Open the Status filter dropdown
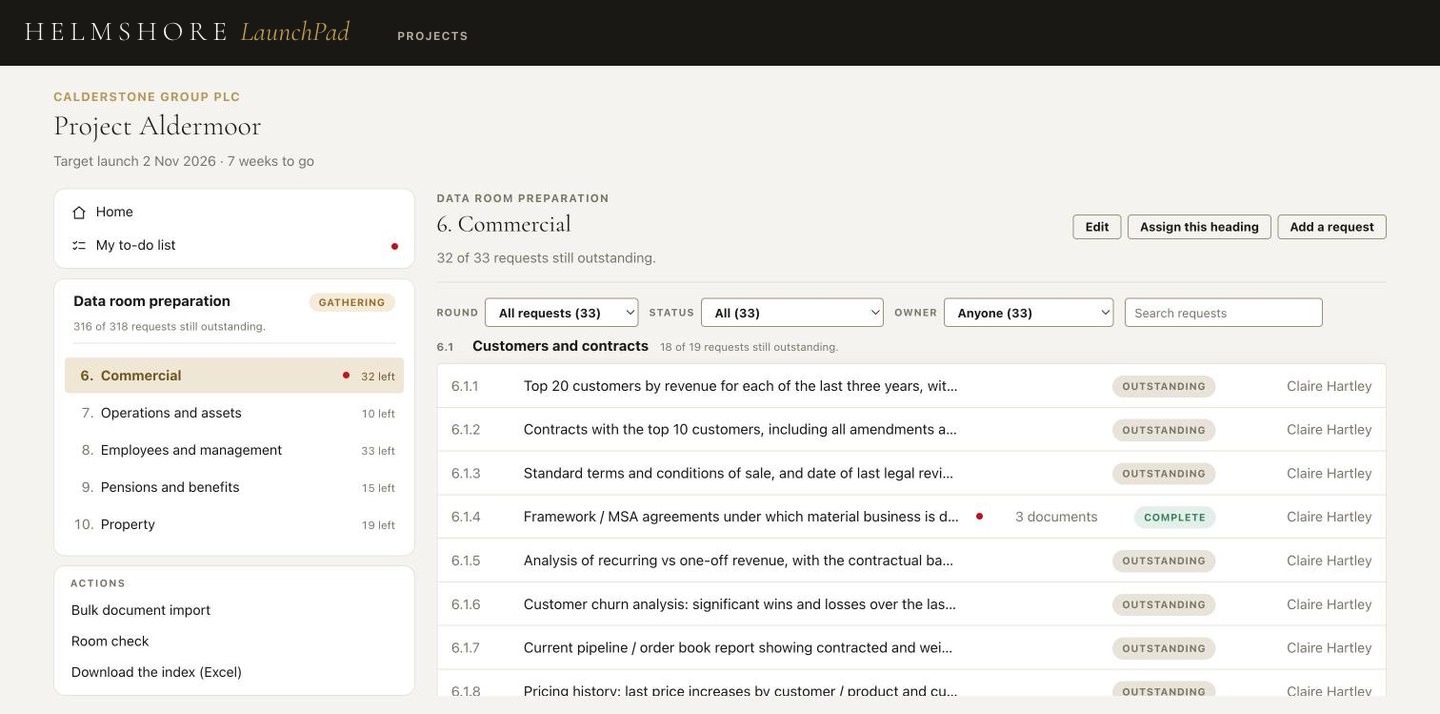Screen dimensions: 1440x714 (792, 313)
